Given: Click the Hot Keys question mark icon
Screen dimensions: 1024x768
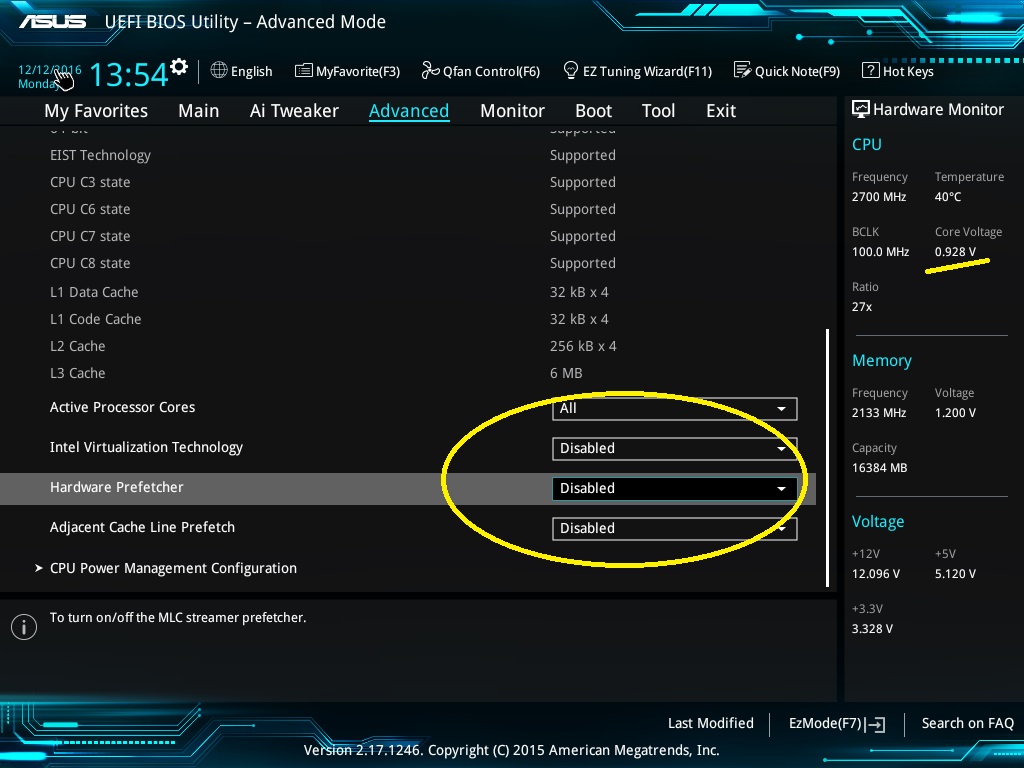Looking at the screenshot, I should tap(871, 70).
